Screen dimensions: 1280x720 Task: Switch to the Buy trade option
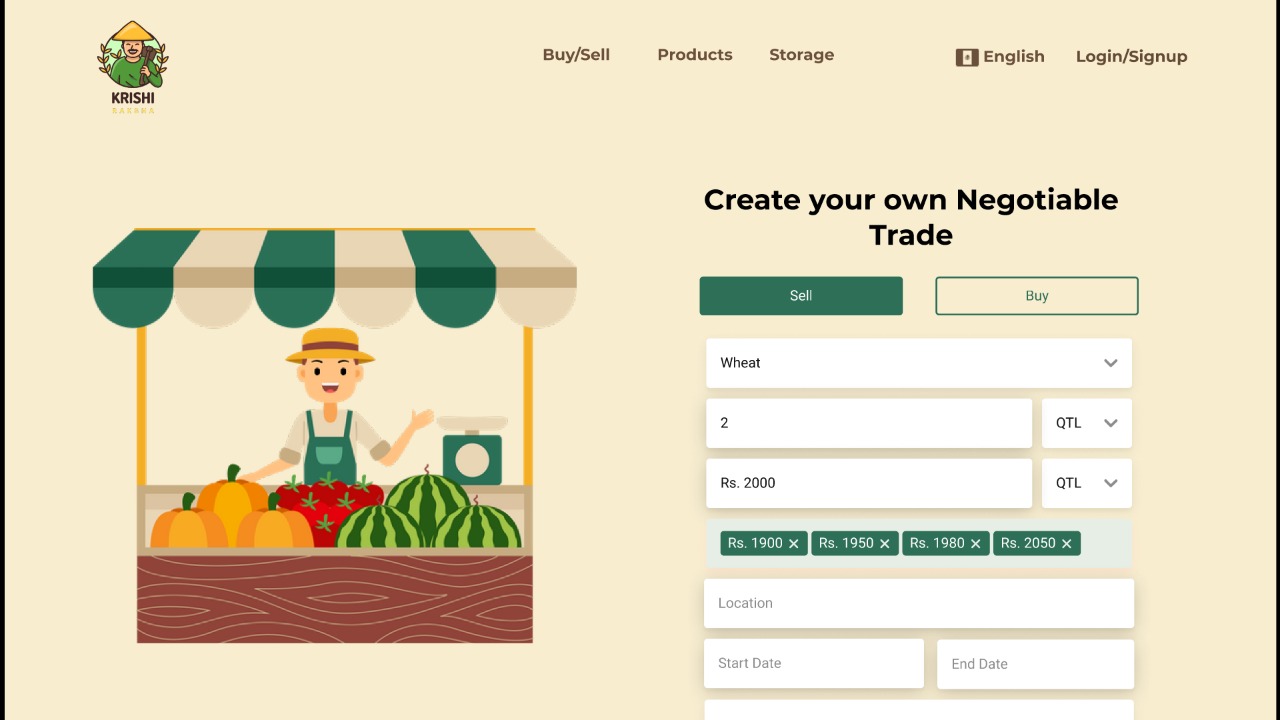(x=1037, y=296)
